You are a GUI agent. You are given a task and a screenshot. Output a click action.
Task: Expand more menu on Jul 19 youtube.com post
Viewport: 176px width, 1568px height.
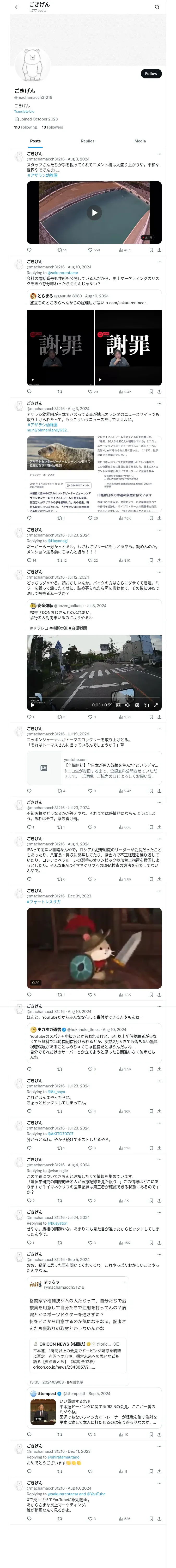159,729
